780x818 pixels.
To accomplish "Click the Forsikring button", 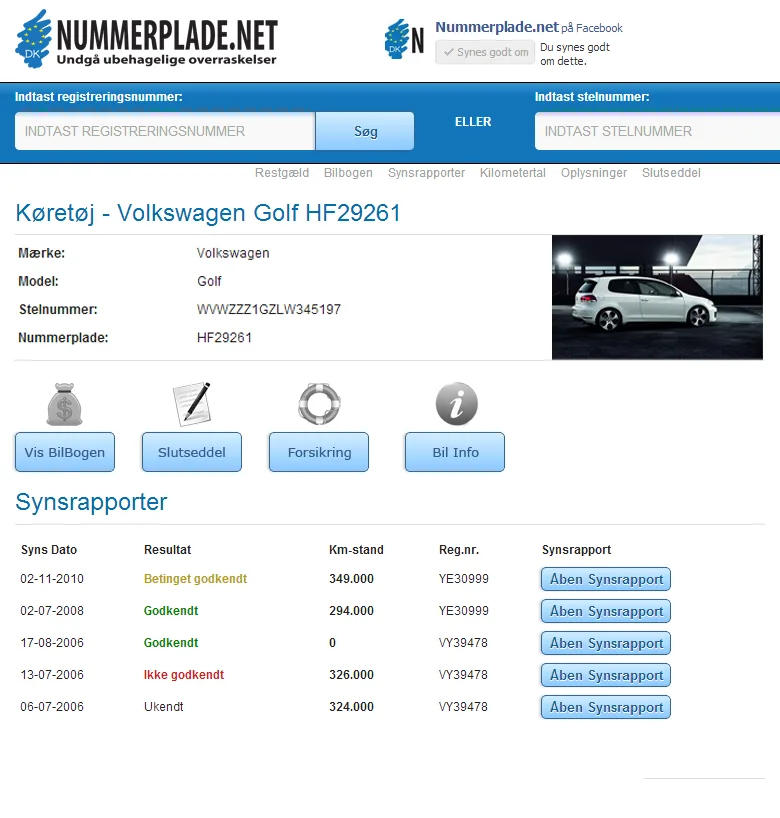I will 319,452.
